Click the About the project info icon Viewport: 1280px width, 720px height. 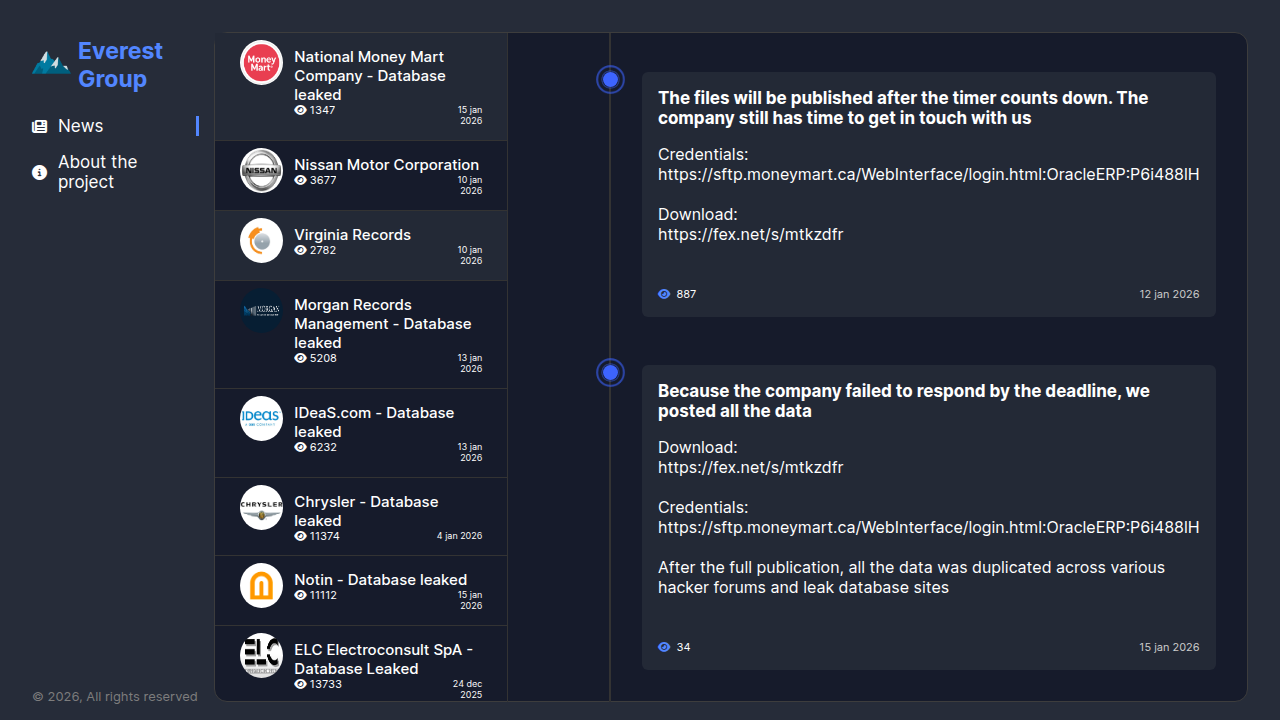[40, 173]
